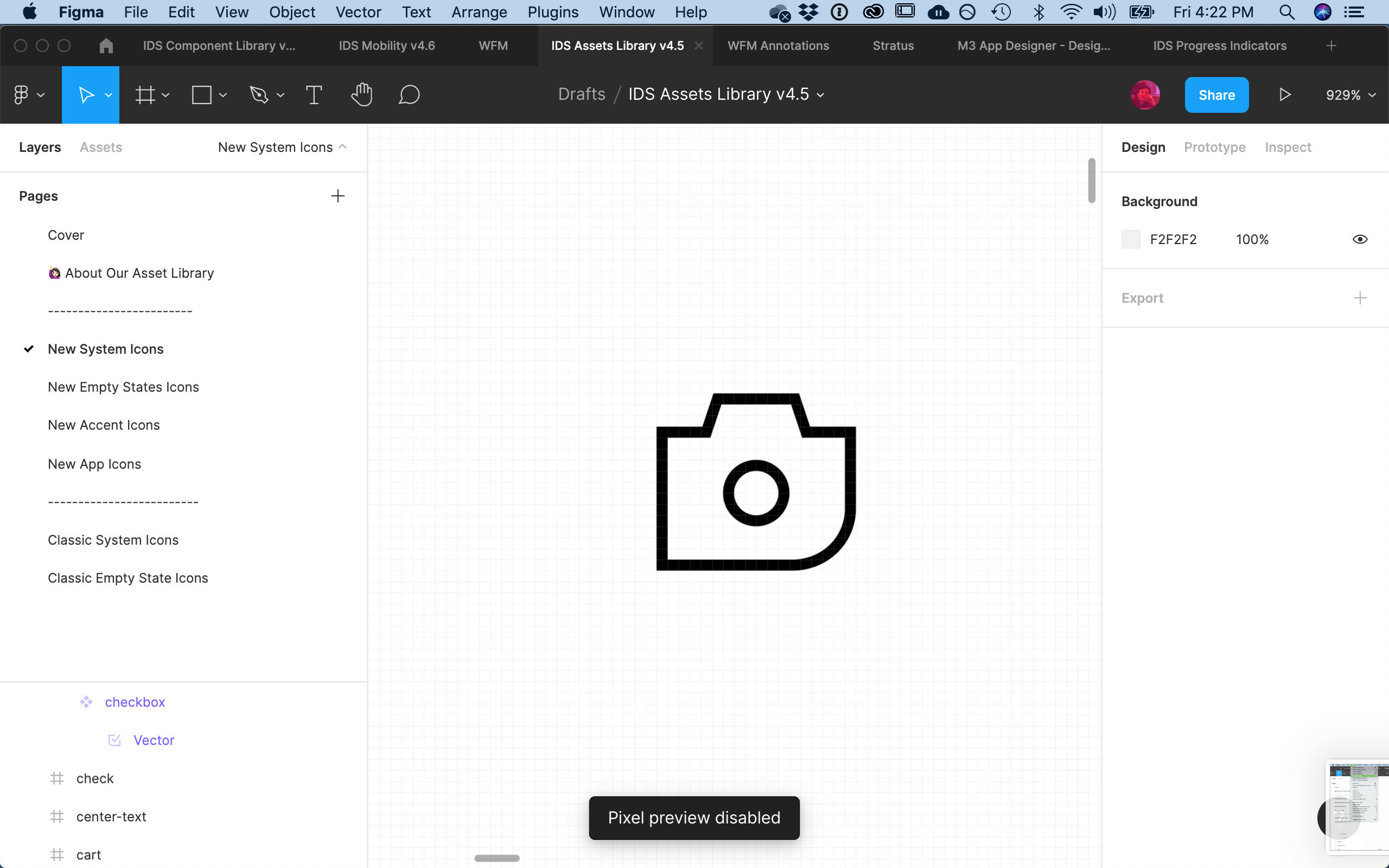Open a new tab with plus icon
1389x868 pixels.
(1331, 46)
